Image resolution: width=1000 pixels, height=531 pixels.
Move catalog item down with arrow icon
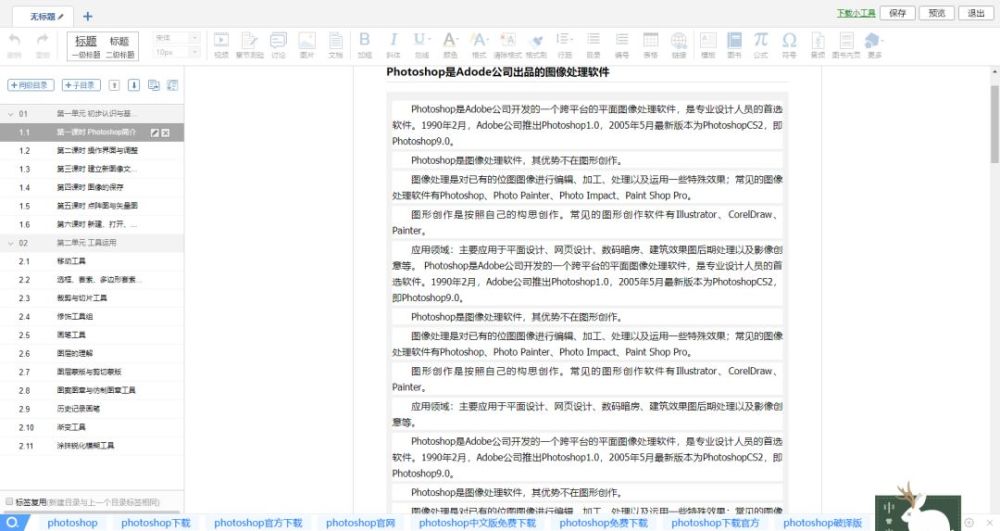[134, 85]
